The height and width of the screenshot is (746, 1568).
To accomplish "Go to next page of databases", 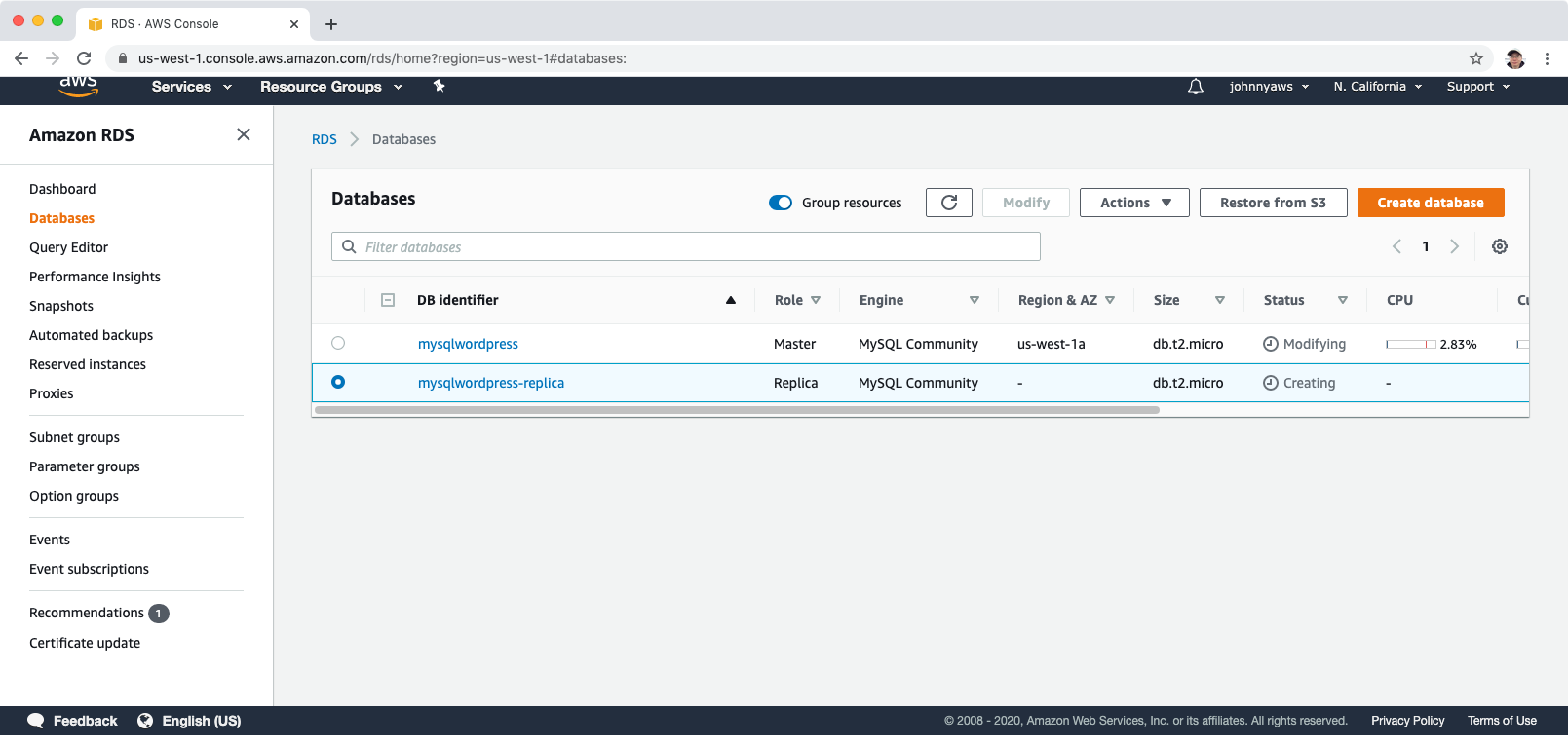I will click(x=1454, y=246).
